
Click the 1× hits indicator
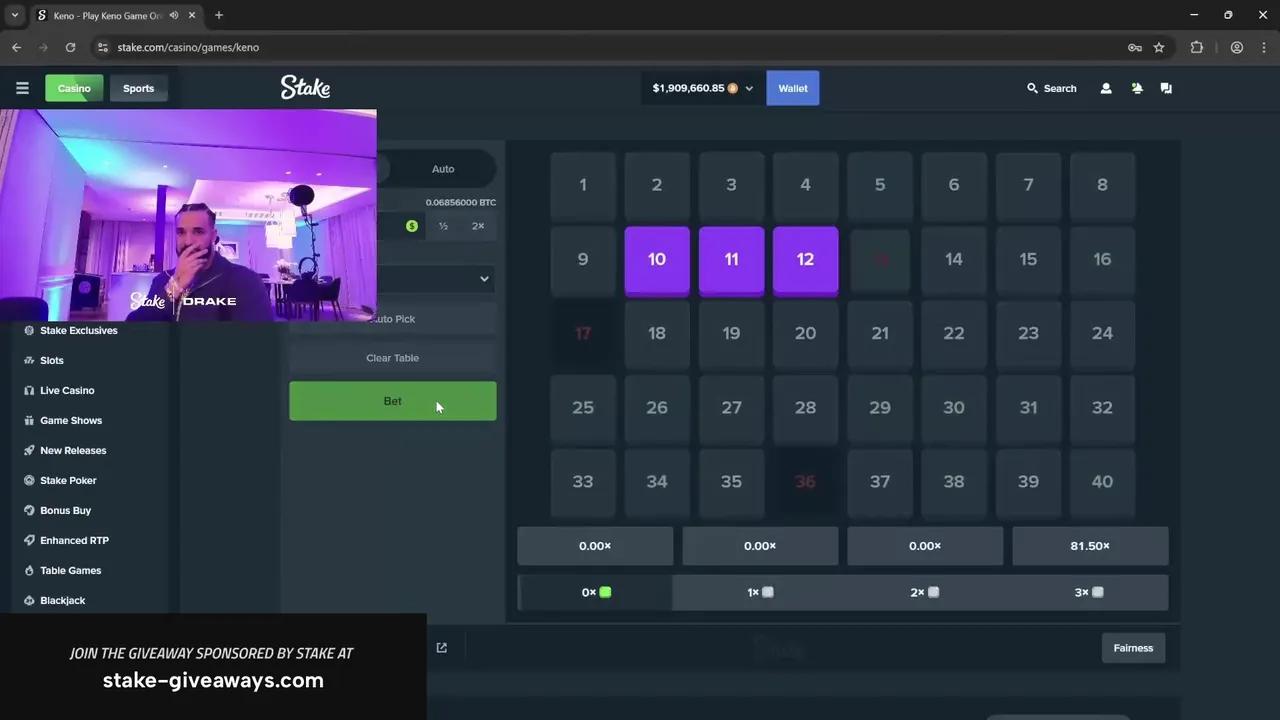(x=760, y=592)
